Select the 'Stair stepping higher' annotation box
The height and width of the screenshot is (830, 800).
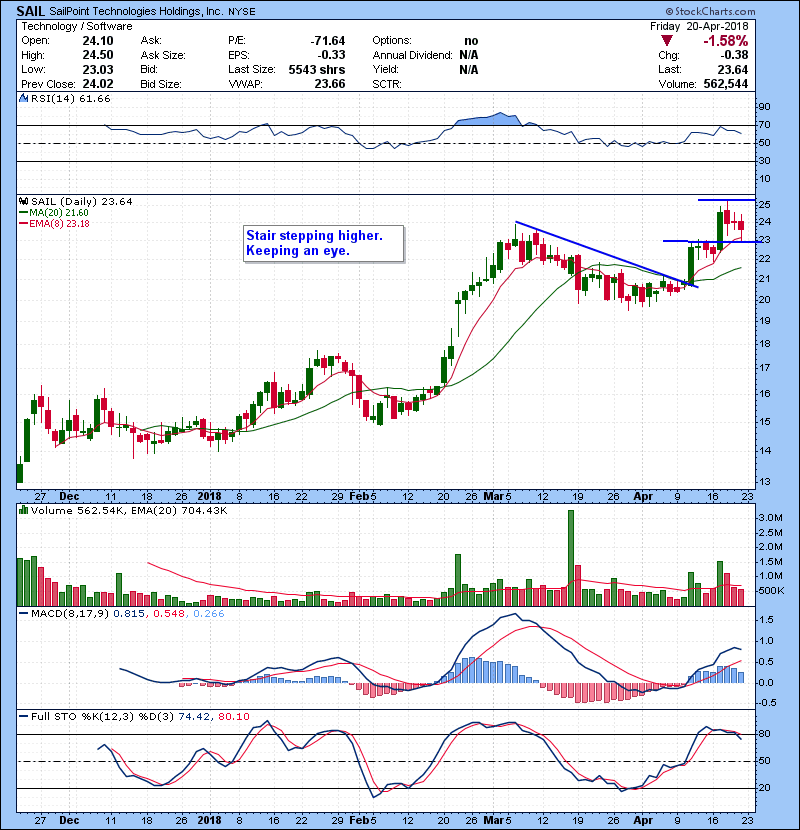tap(322, 243)
